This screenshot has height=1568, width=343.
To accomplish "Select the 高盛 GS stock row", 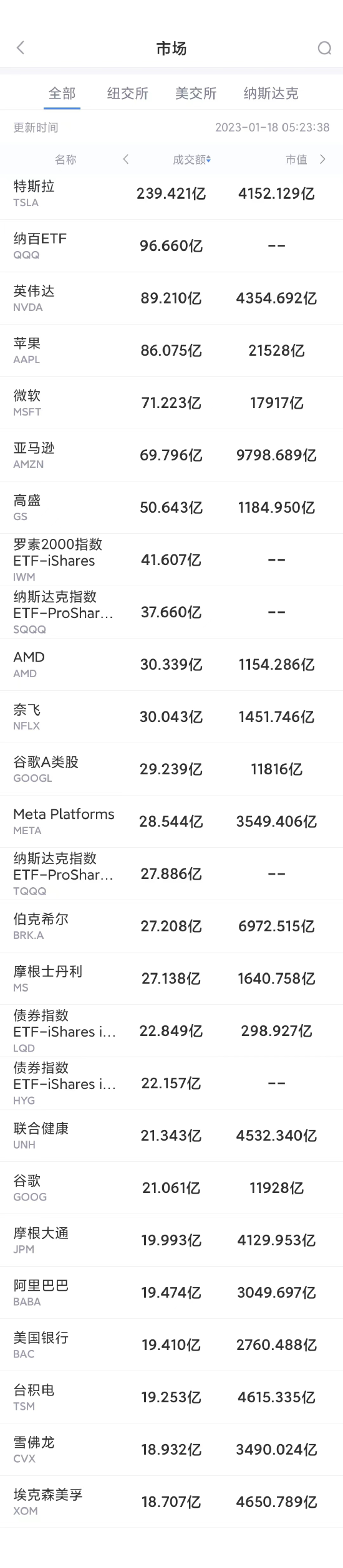I will pos(171,508).
